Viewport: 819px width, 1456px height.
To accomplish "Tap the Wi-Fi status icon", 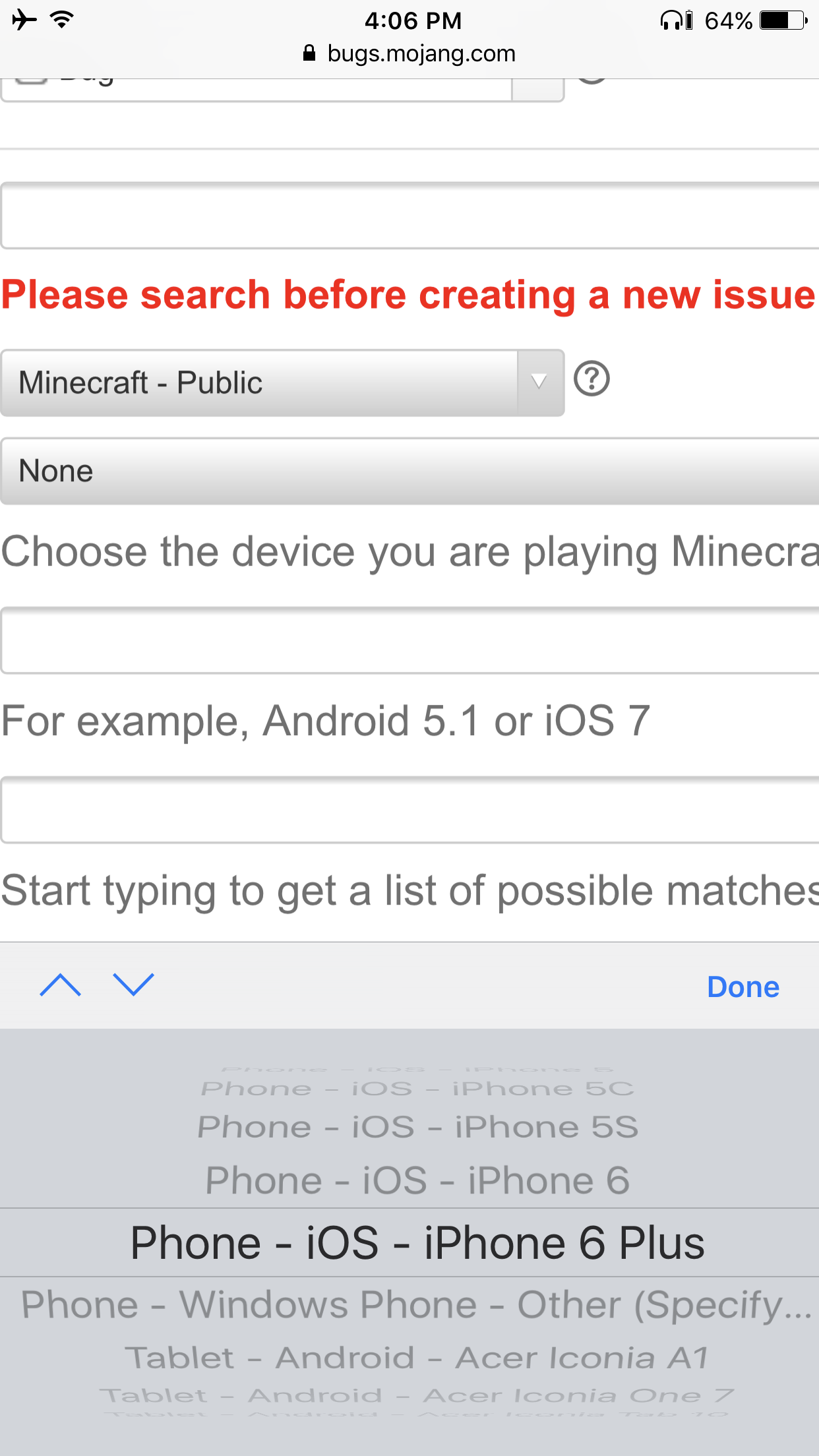I will coord(62,20).
